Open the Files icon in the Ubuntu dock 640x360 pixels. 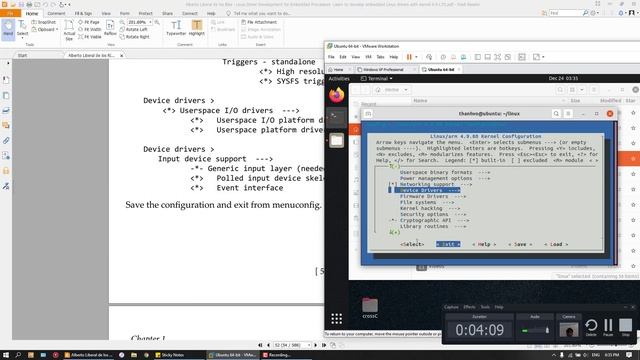[x=337, y=140]
